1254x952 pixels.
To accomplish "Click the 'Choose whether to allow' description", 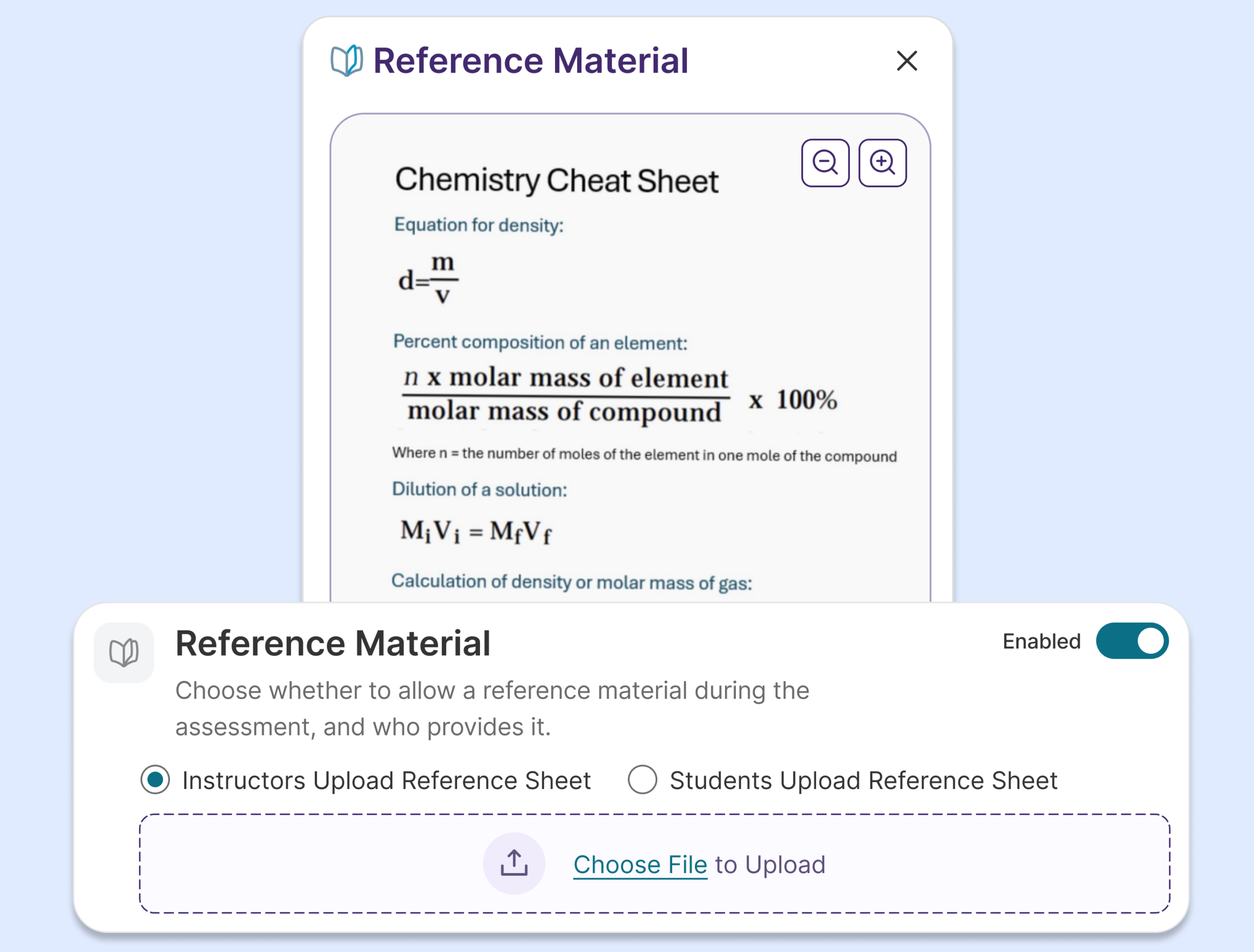I will pyautogui.click(x=492, y=708).
